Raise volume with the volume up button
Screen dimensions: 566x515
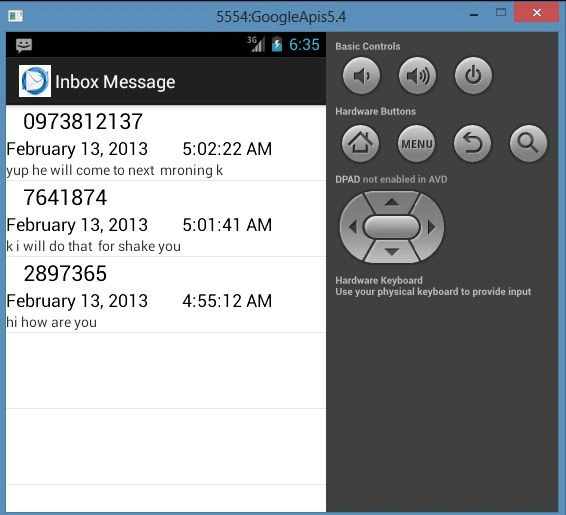417,76
